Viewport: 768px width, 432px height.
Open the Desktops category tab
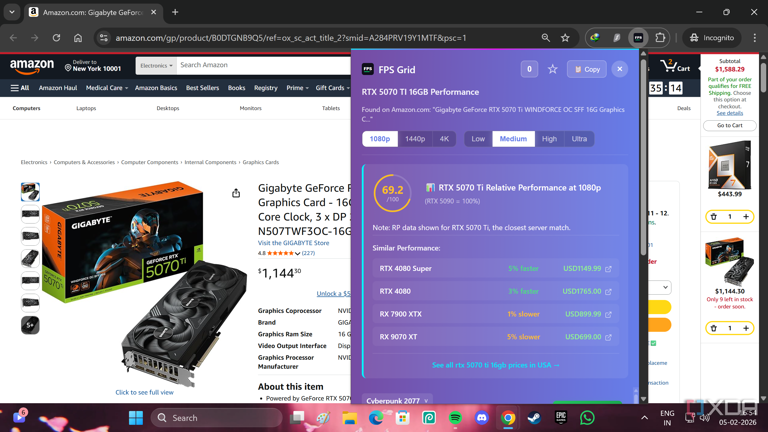tap(168, 108)
